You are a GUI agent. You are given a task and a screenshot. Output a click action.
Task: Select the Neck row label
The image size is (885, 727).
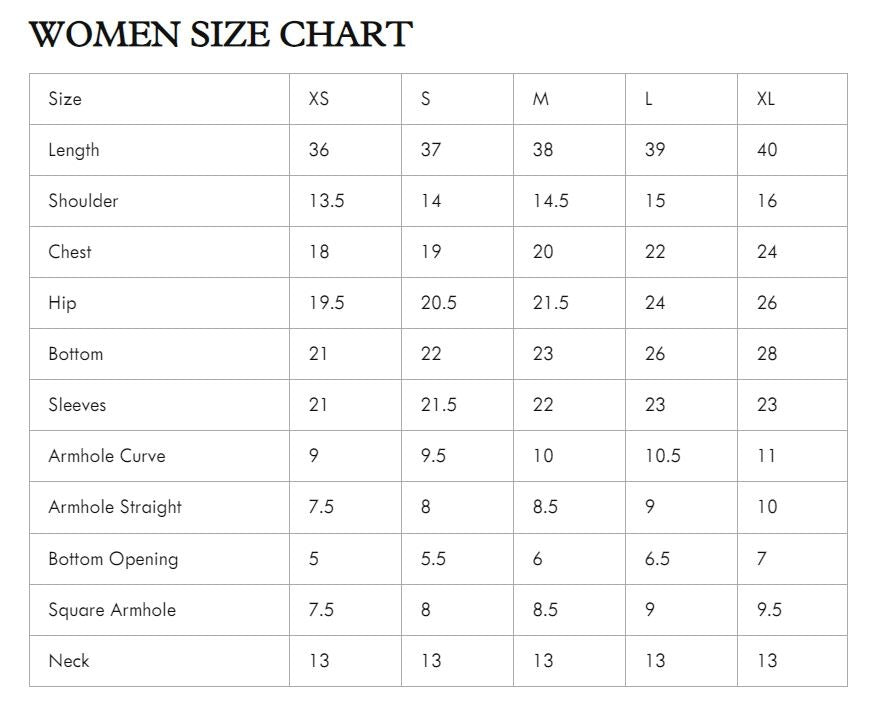pyautogui.click(x=69, y=661)
